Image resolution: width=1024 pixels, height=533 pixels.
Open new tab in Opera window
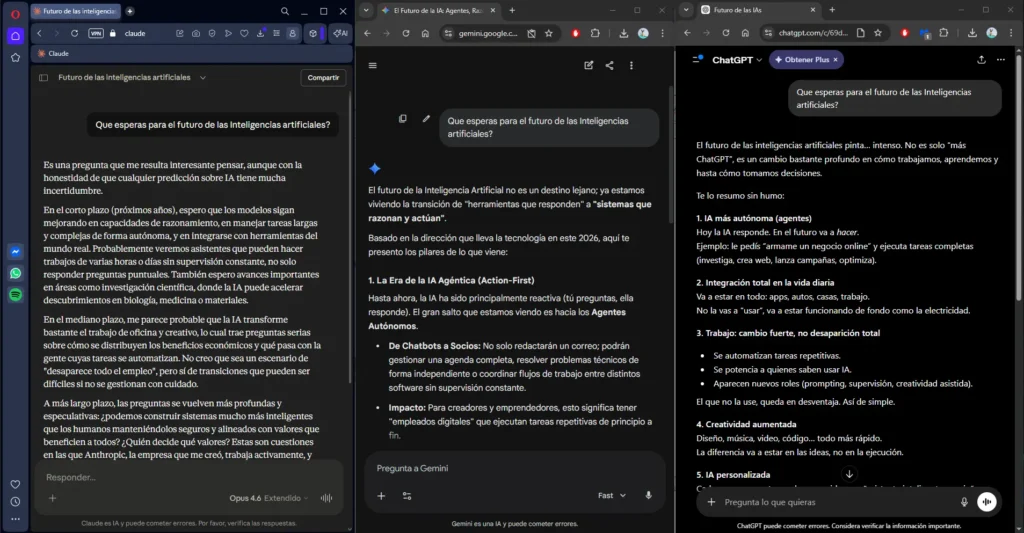pos(130,11)
